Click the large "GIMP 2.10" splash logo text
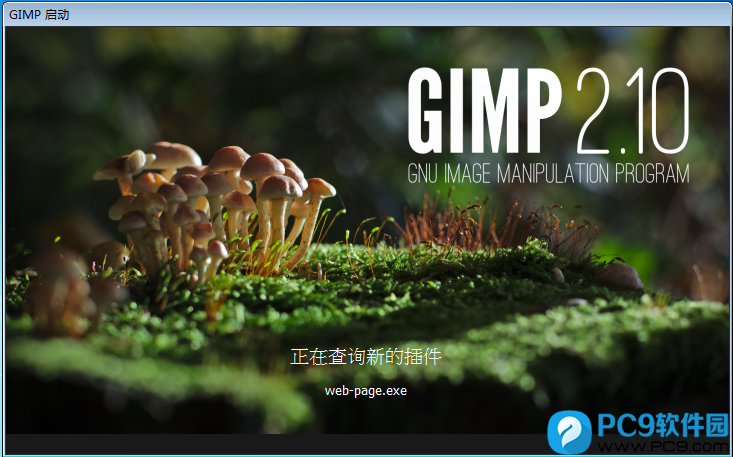Screen dimensions: 733x457 click(548, 111)
